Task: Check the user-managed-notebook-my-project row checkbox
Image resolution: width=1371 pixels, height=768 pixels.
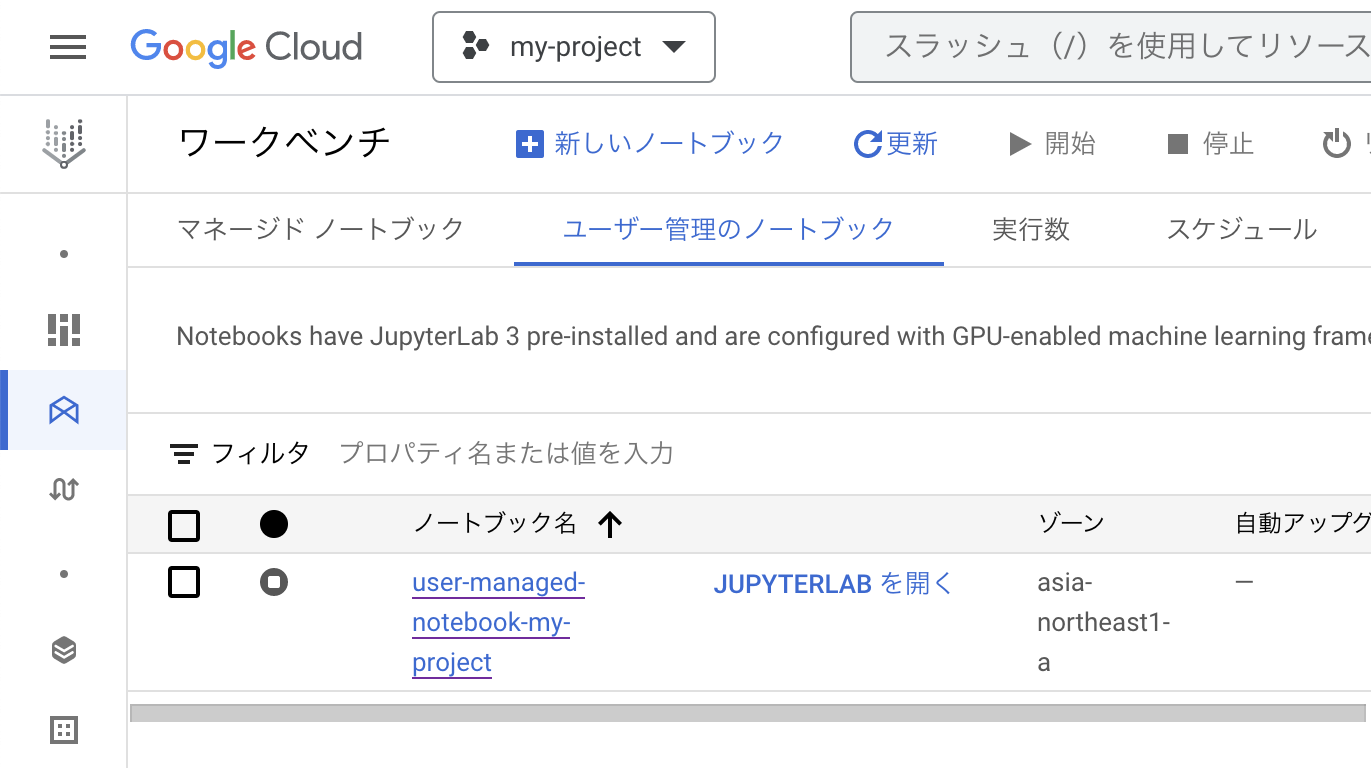Action: [x=184, y=582]
